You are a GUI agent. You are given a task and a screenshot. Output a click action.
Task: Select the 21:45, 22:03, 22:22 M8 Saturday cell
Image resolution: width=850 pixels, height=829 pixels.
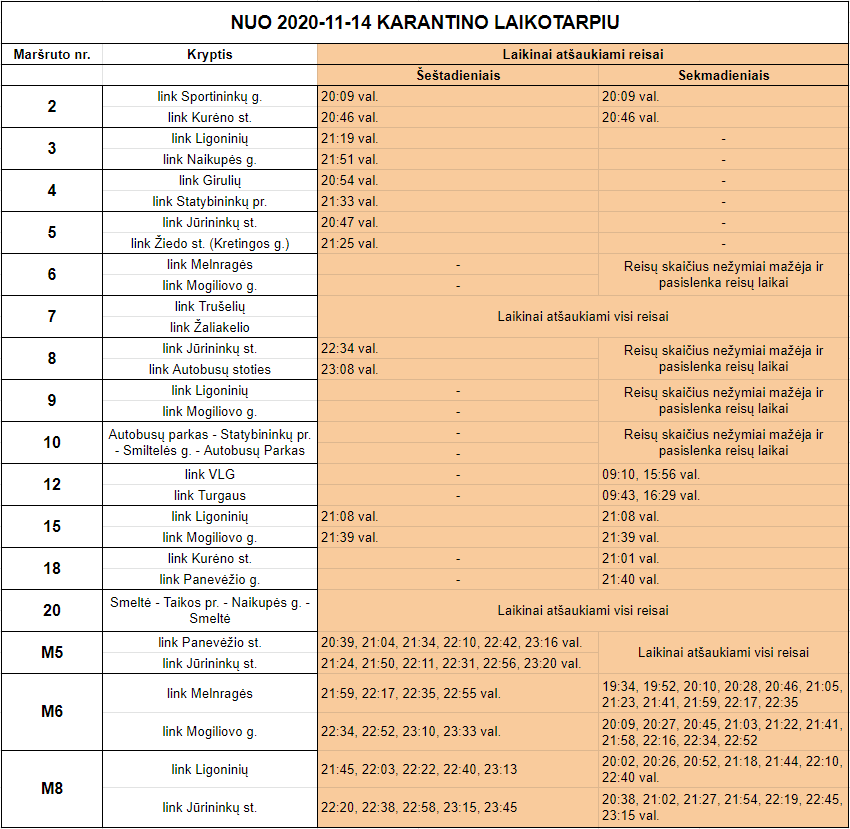pos(458,770)
